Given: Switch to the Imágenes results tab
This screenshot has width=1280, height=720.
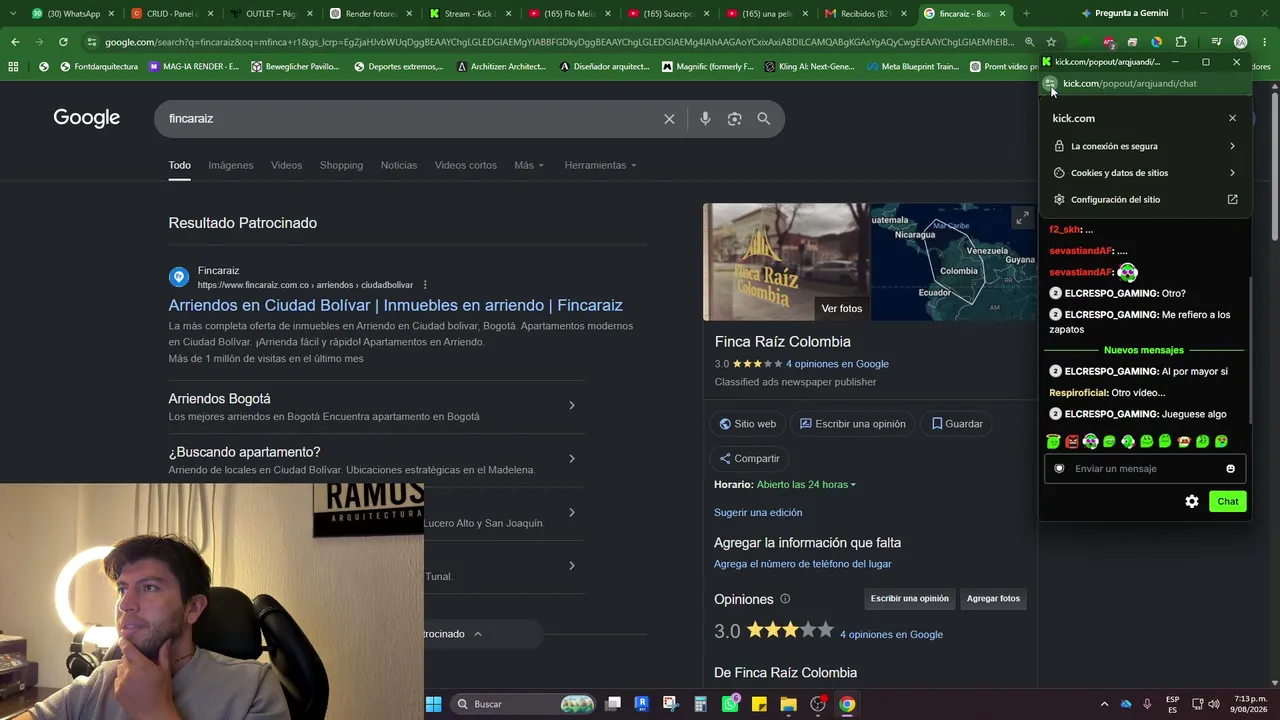Looking at the screenshot, I should [x=231, y=165].
